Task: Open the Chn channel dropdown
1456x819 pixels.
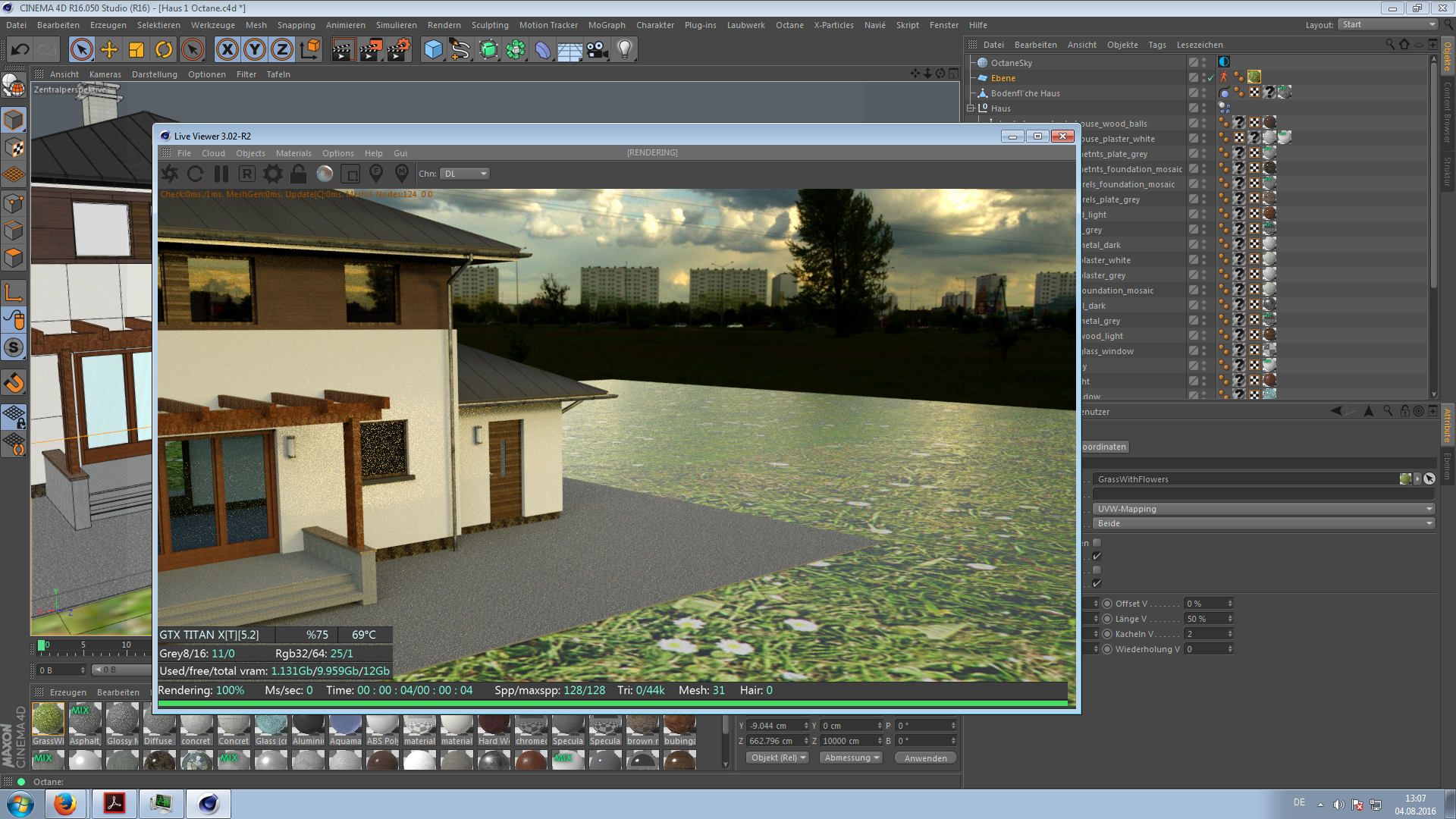Action: coord(465,174)
